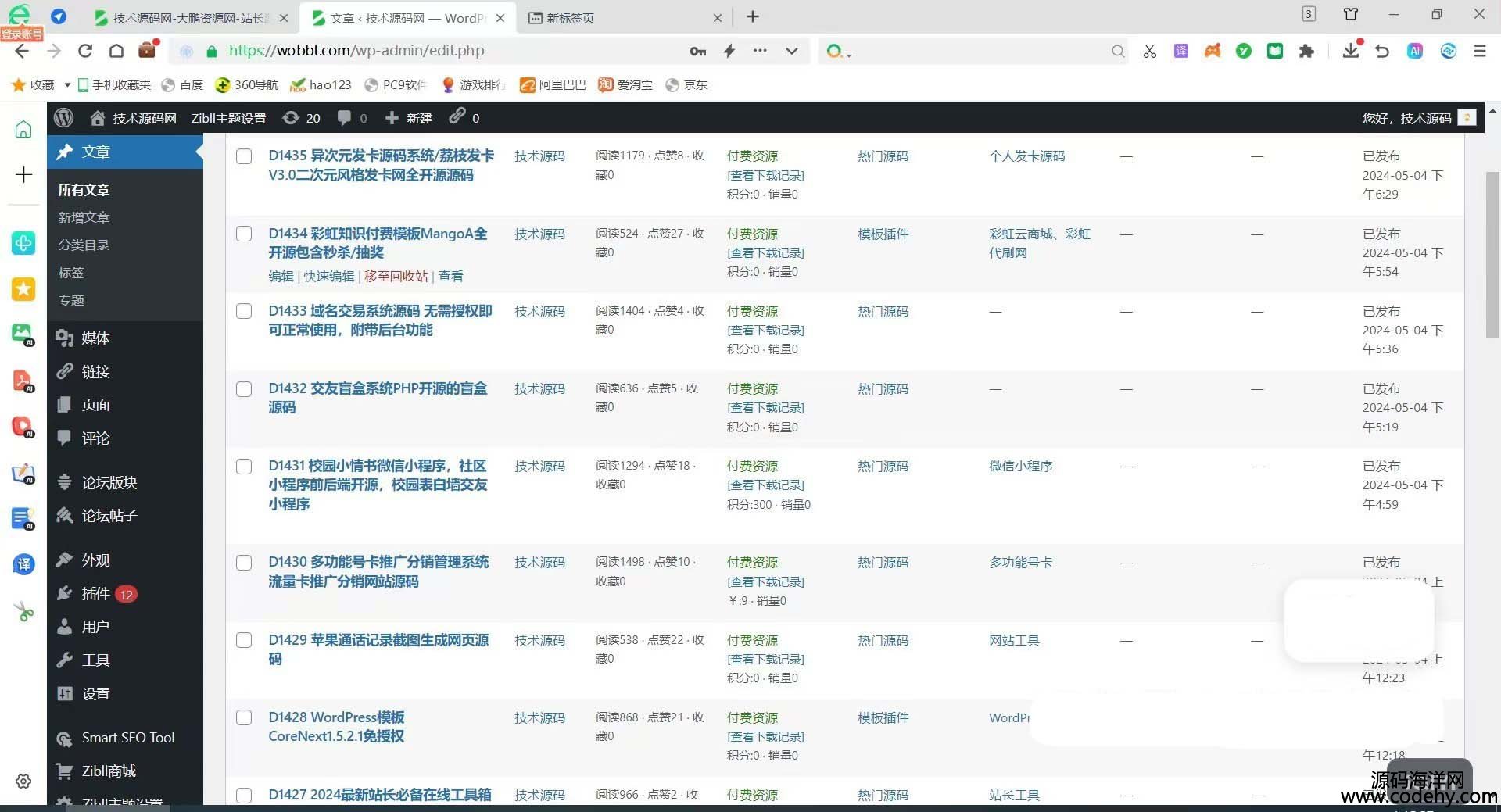Click the browser back arrow
The height and width of the screenshot is (812, 1501).
click(22, 51)
